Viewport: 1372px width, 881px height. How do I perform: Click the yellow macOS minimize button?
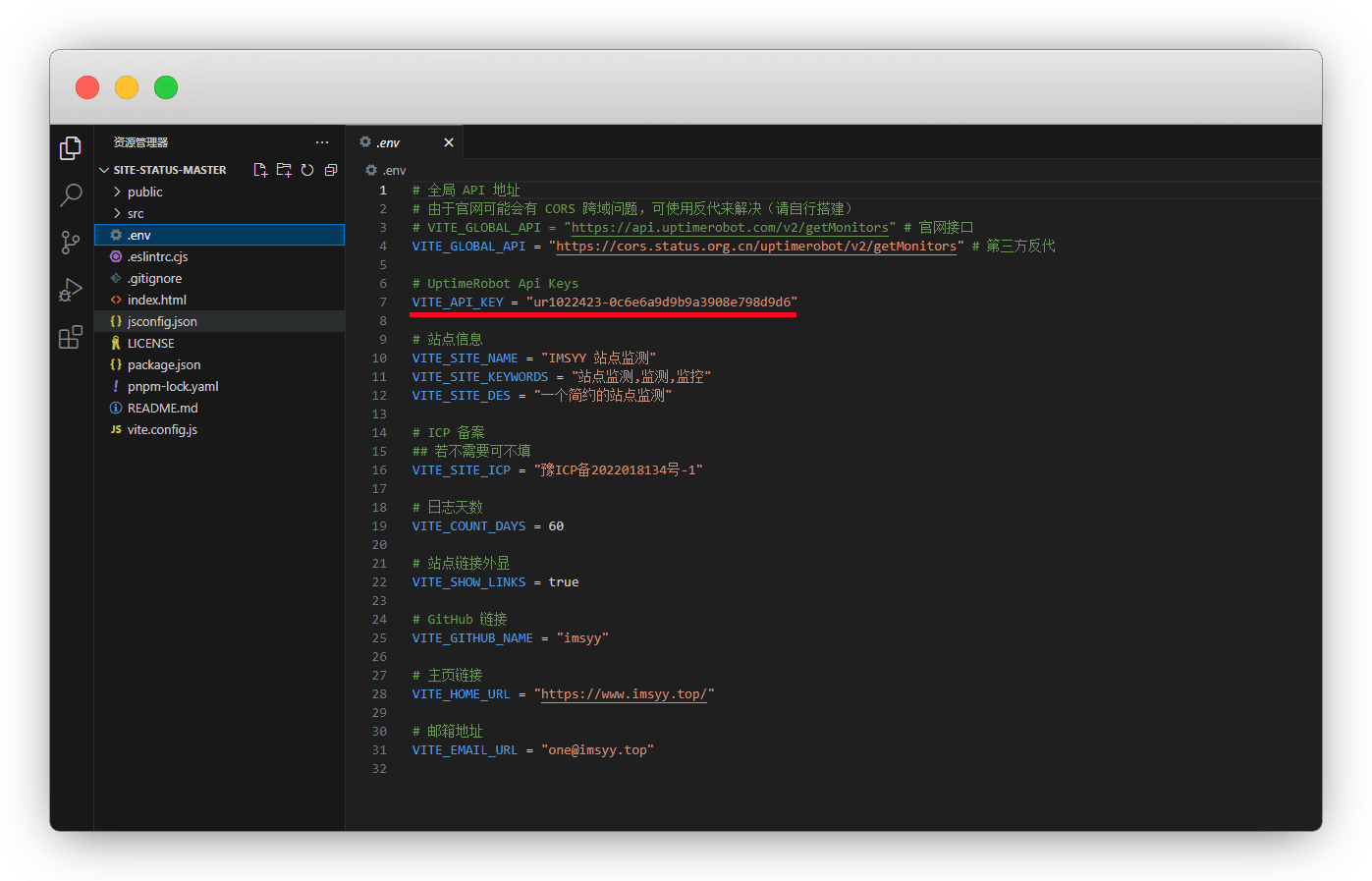(127, 87)
